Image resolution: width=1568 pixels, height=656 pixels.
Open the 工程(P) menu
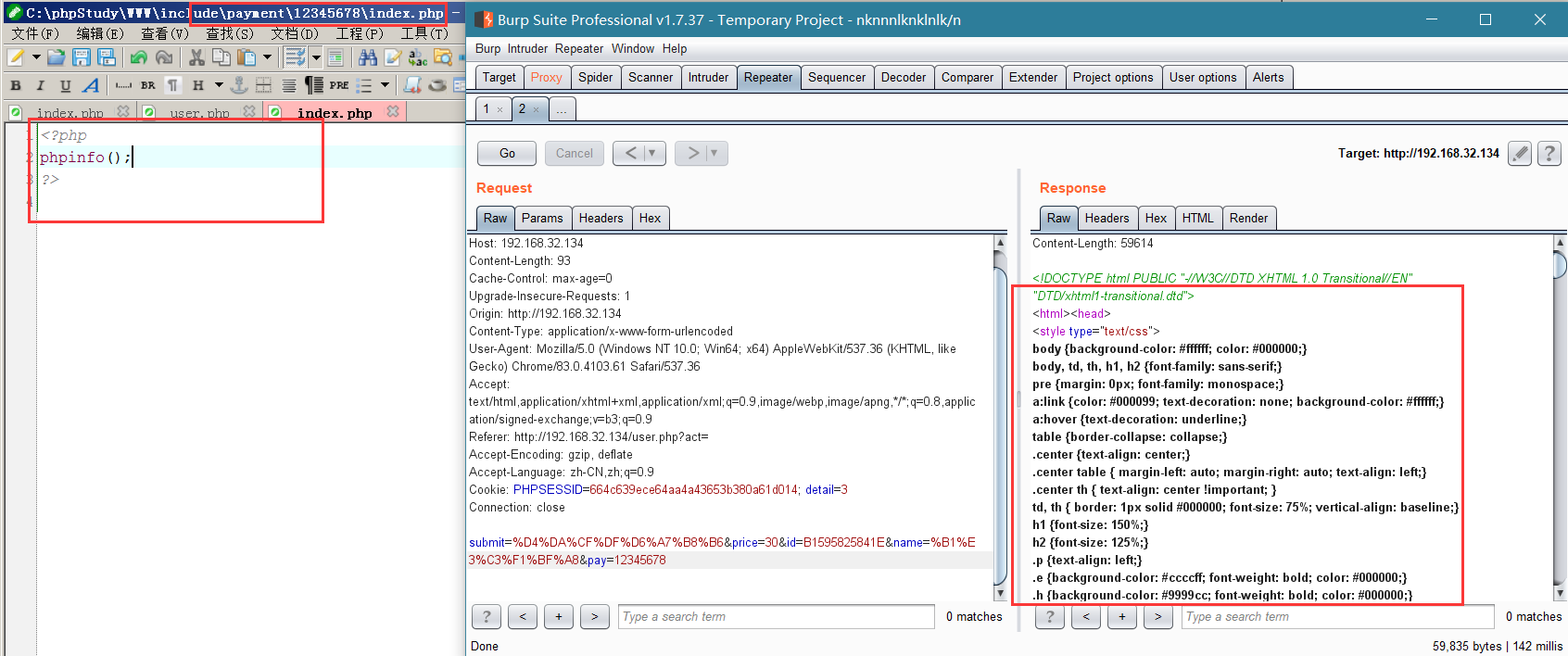[x=359, y=33]
